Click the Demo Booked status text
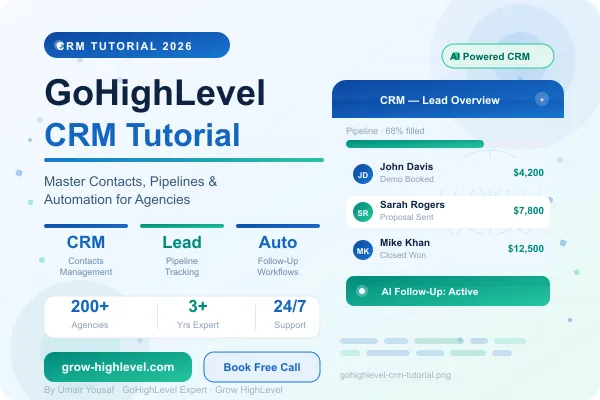 pyautogui.click(x=407, y=179)
